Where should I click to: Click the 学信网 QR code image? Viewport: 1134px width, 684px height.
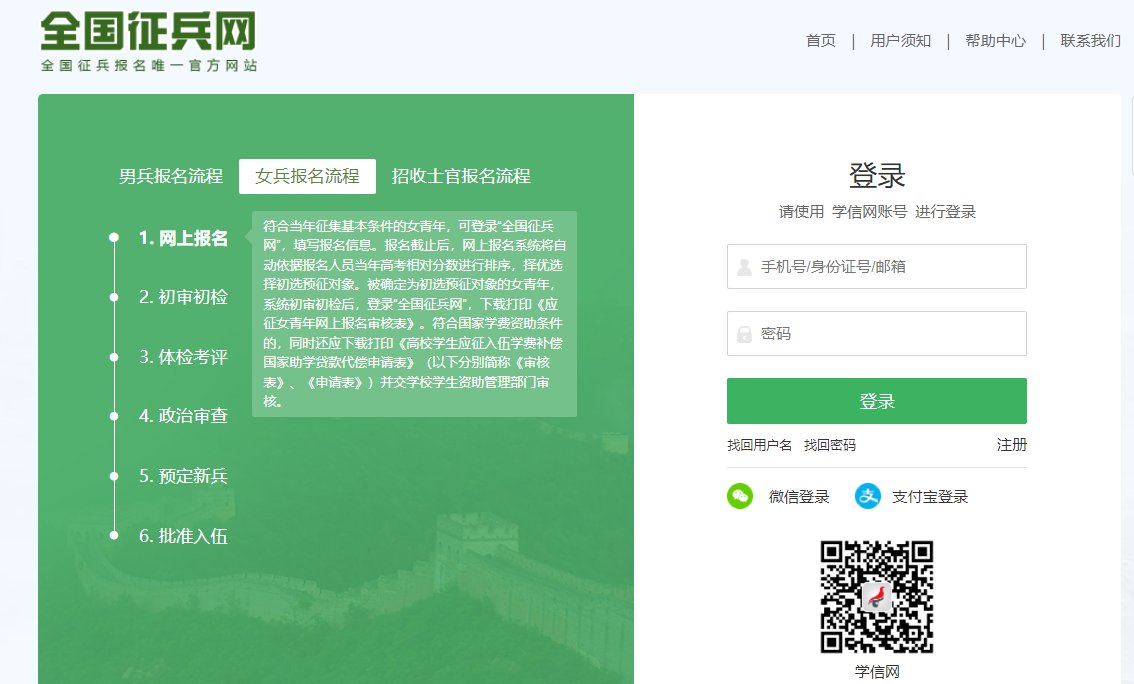(x=877, y=597)
